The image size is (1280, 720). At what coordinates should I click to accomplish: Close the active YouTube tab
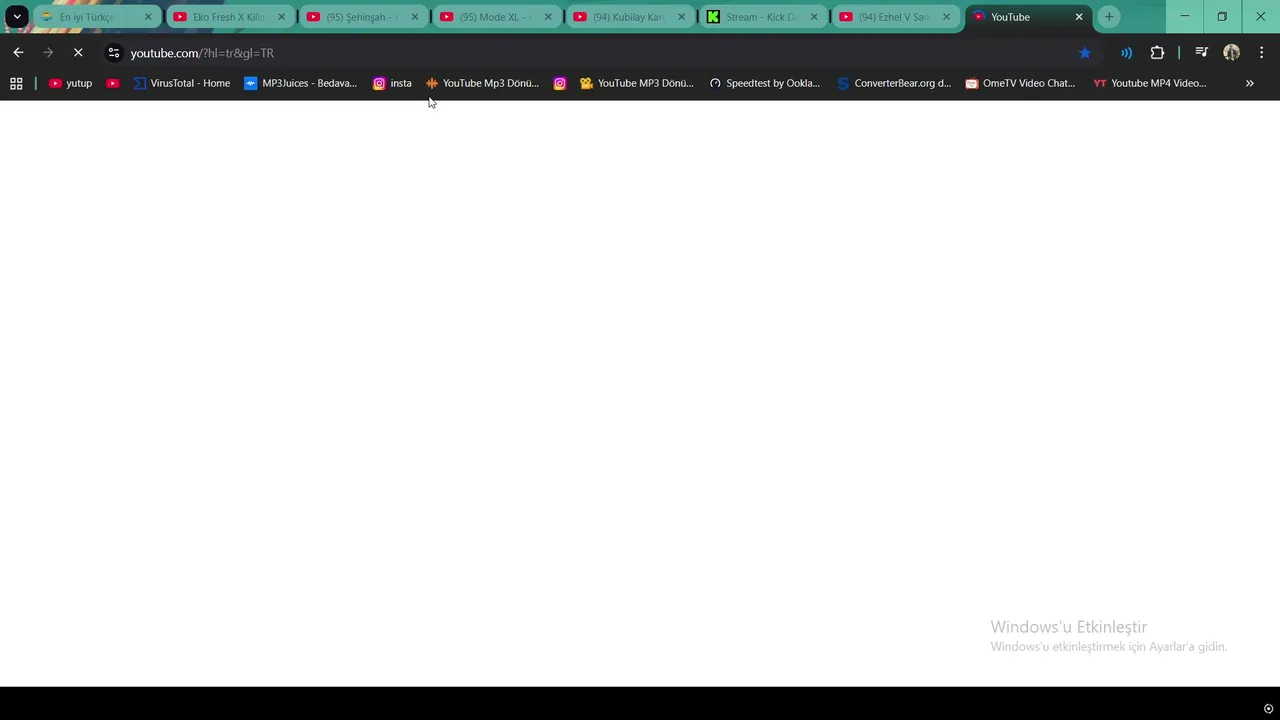point(1079,17)
